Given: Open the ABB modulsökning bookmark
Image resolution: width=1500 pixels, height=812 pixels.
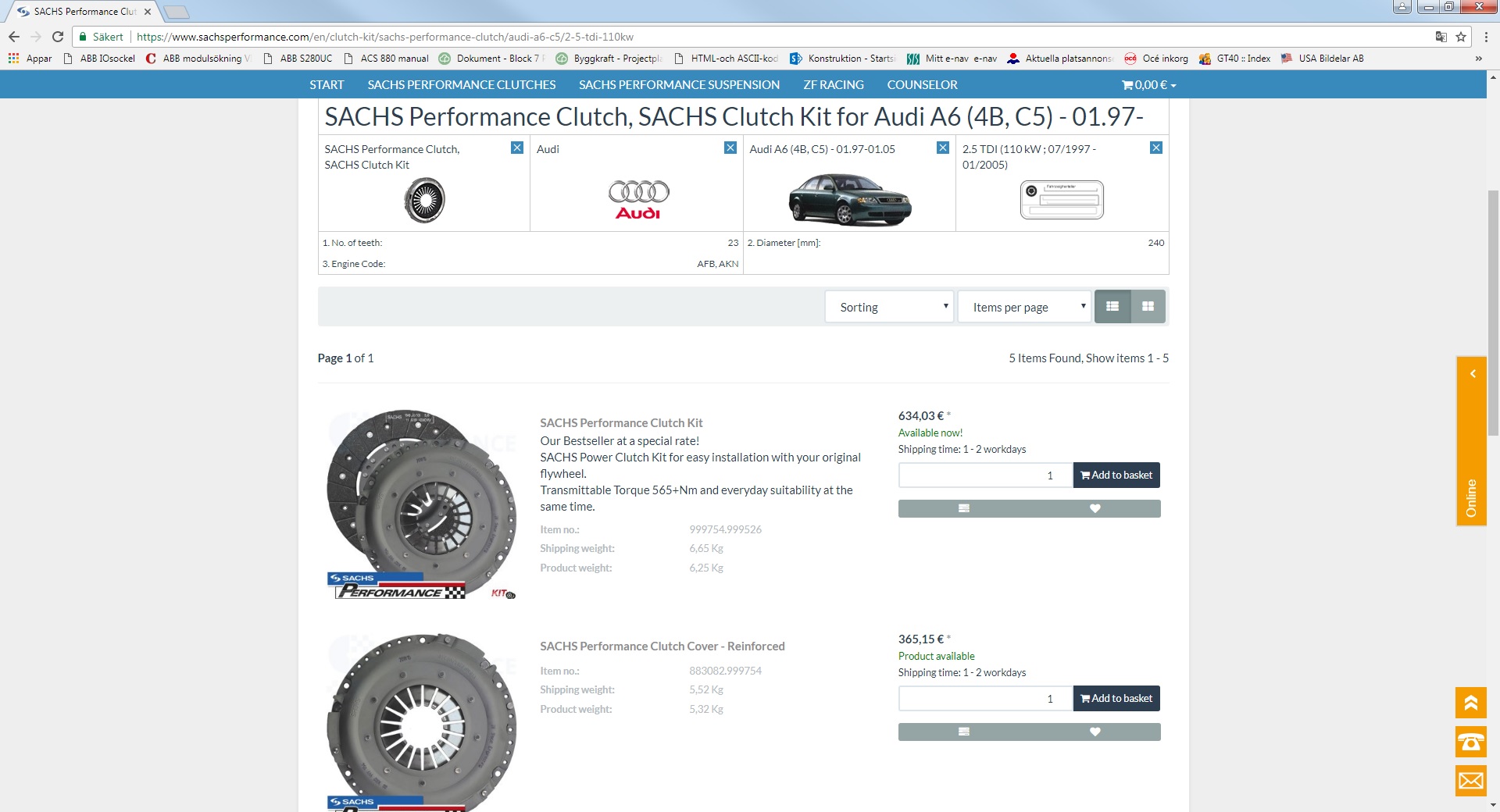Looking at the screenshot, I should tap(198, 59).
